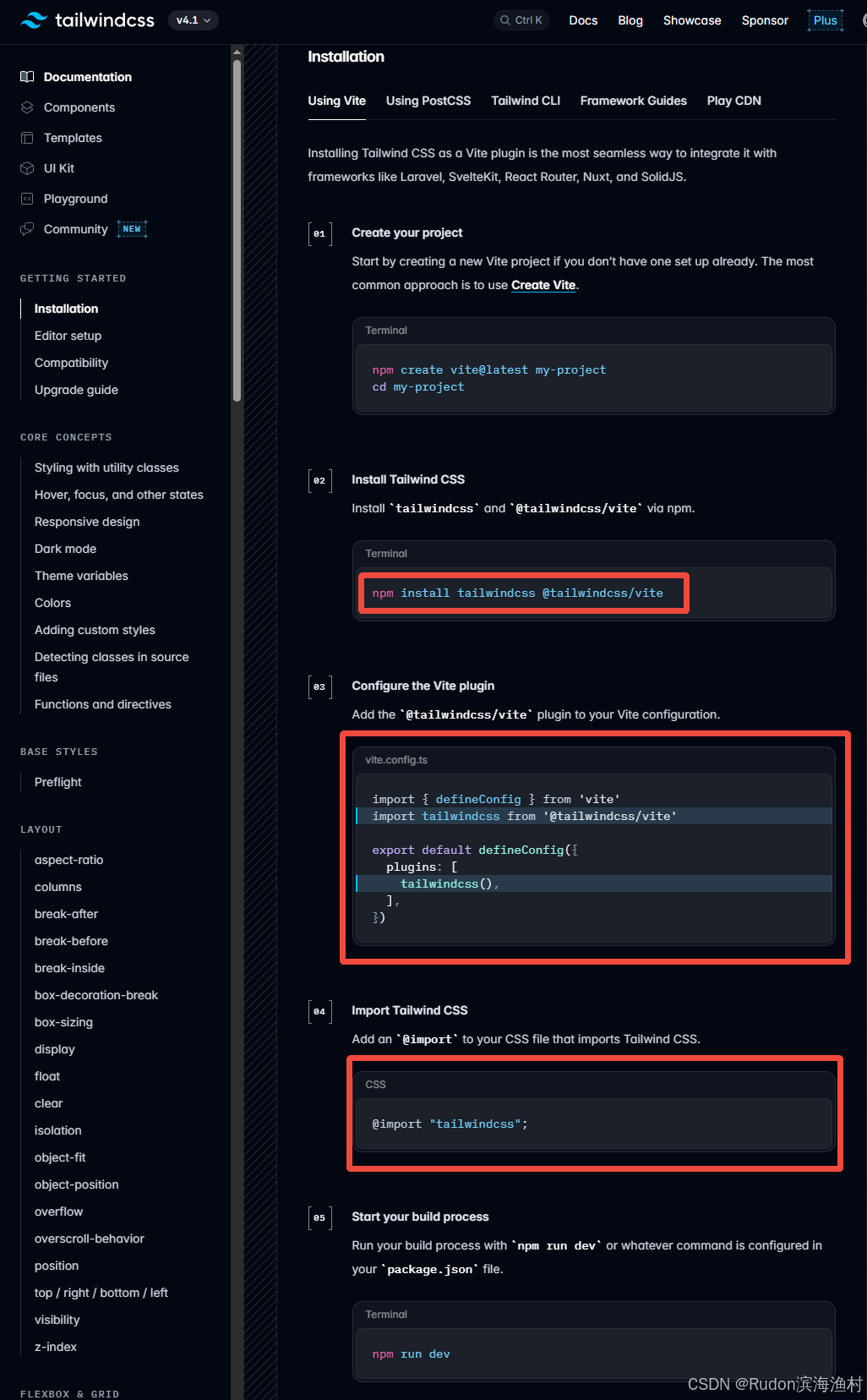Open the Documentation book icon
The image size is (867, 1400).
click(27, 77)
